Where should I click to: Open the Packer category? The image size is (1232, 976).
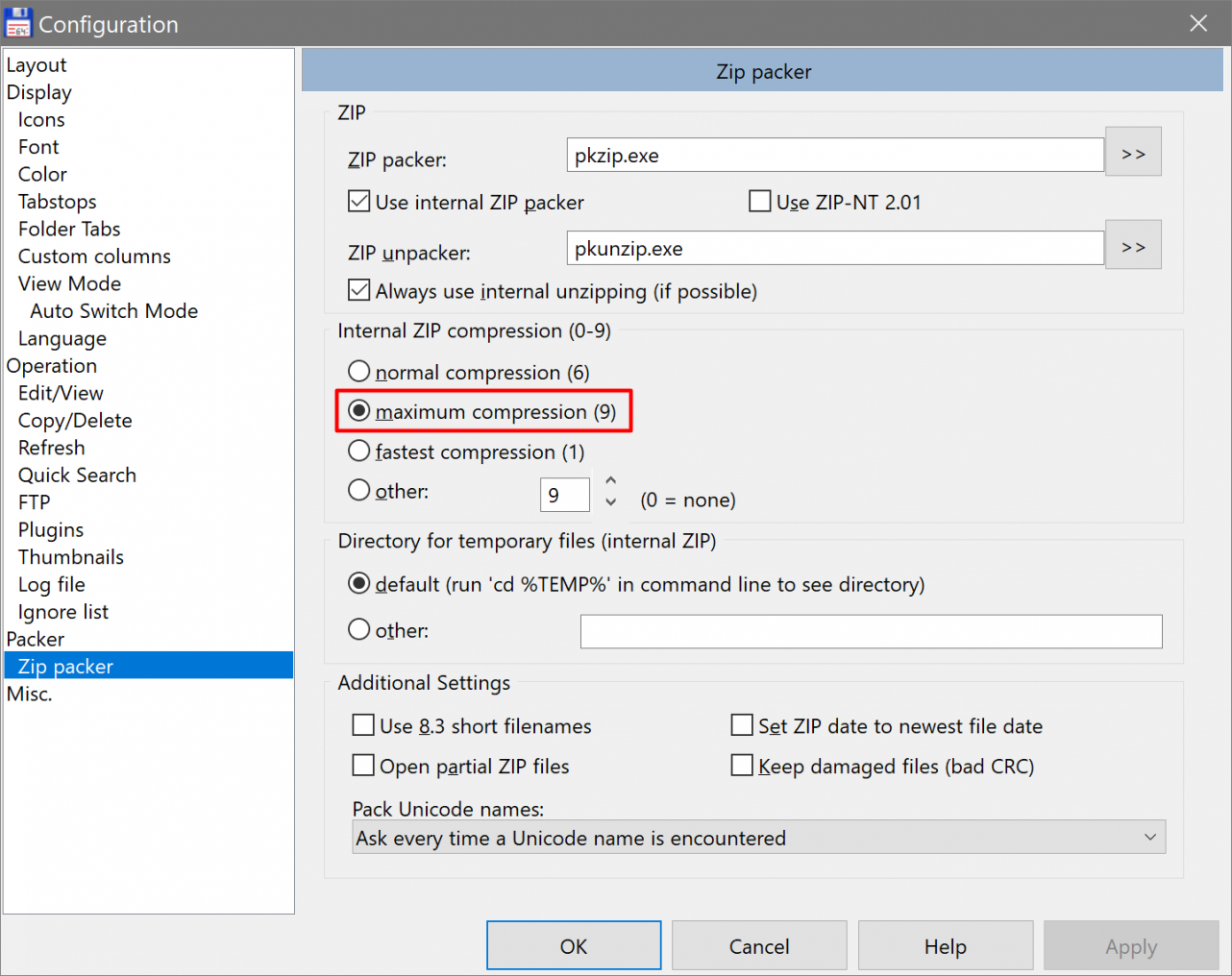pyautogui.click(x=36, y=640)
